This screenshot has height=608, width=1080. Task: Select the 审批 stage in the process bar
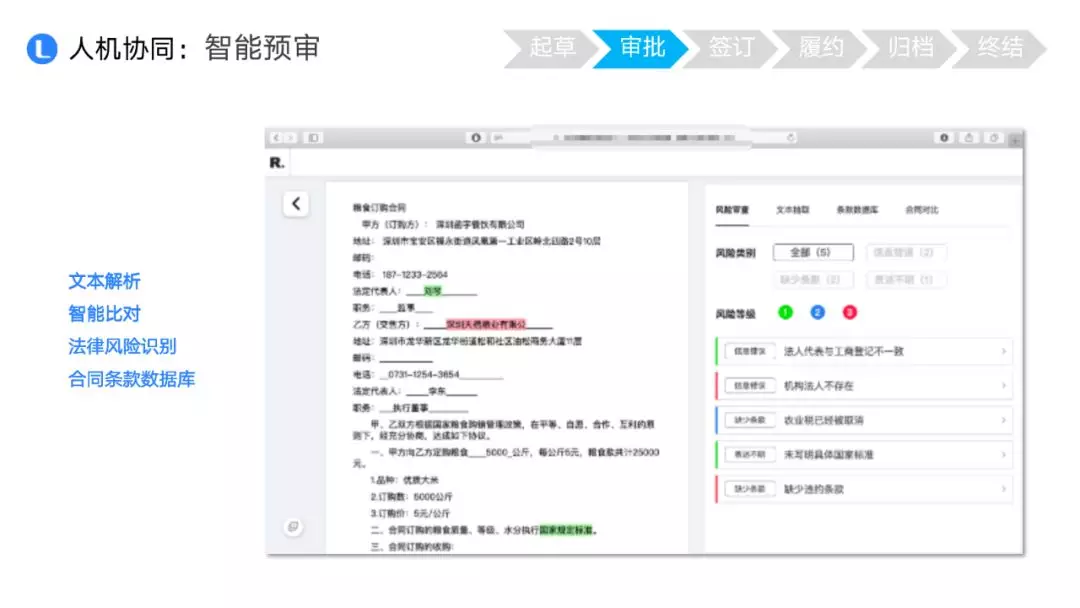coord(641,48)
